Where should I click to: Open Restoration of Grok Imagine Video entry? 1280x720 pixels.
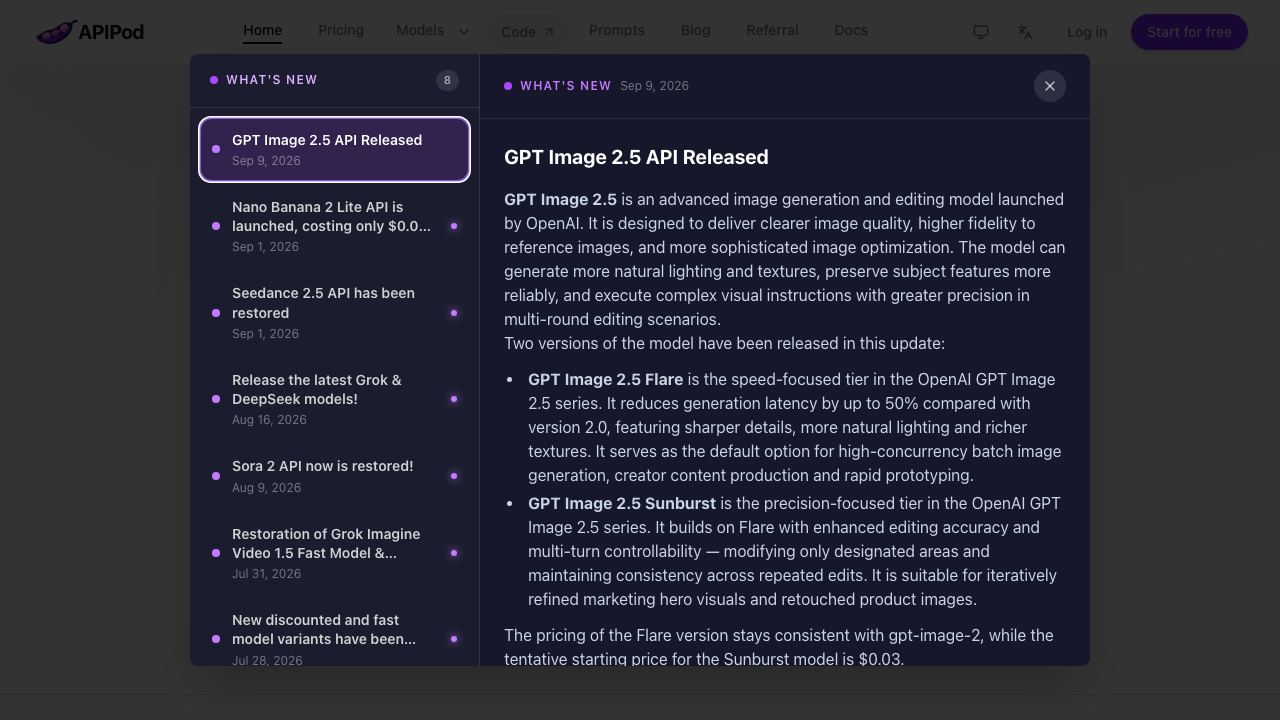(x=335, y=553)
